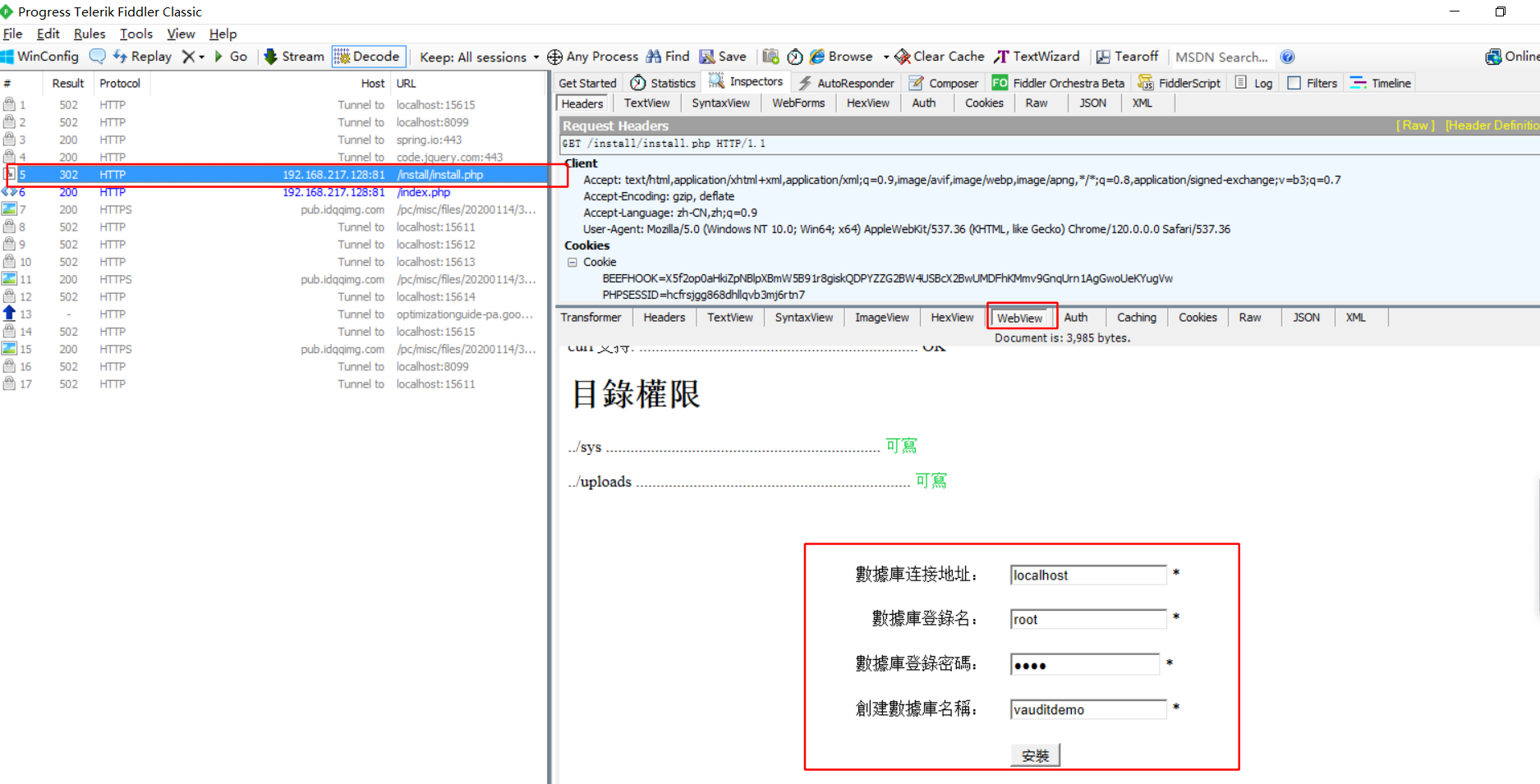
Task: Select session 13 optimizationguide row
Action: click(274, 314)
